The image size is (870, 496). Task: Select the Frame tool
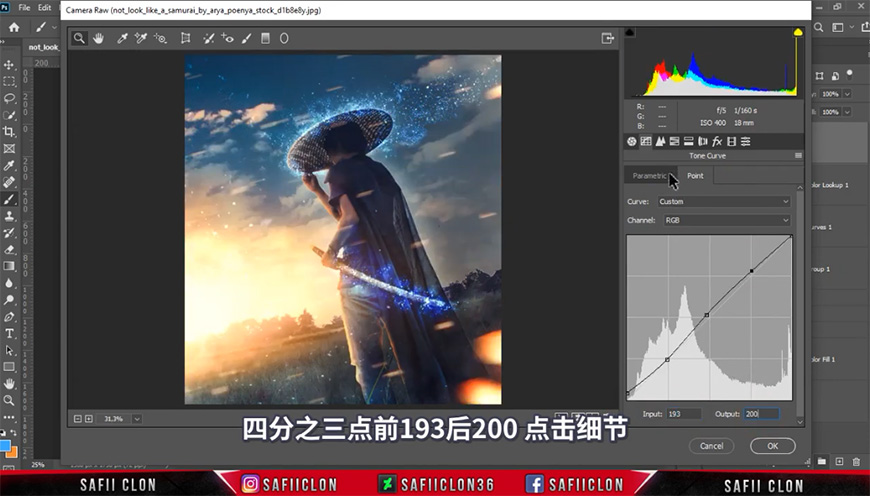click(9, 149)
